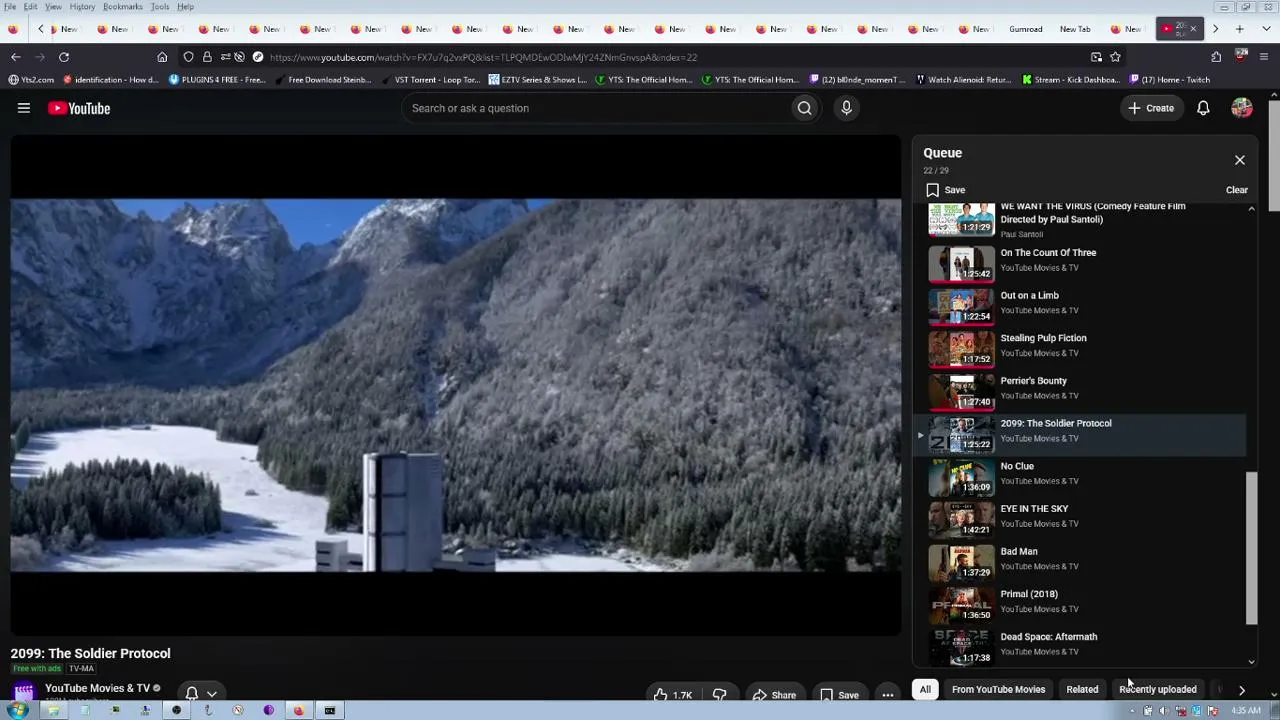The image size is (1280, 720).
Task: Open a new browser tab
Action: click(x=1240, y=29)
